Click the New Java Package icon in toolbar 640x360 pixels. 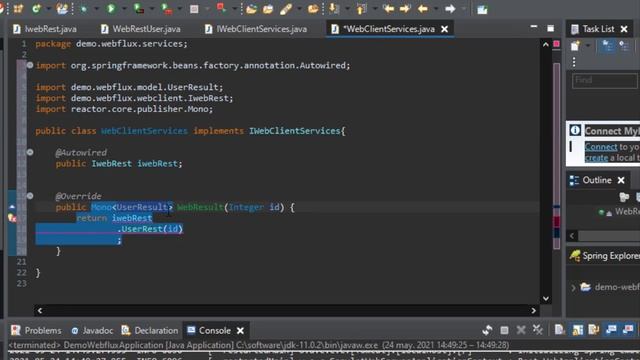point(18,9)
